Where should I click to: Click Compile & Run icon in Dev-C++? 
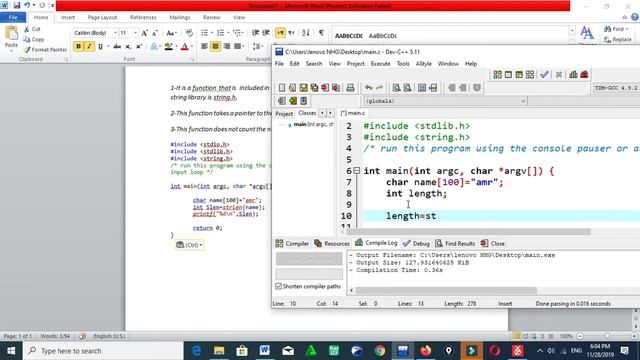(519, 75)
